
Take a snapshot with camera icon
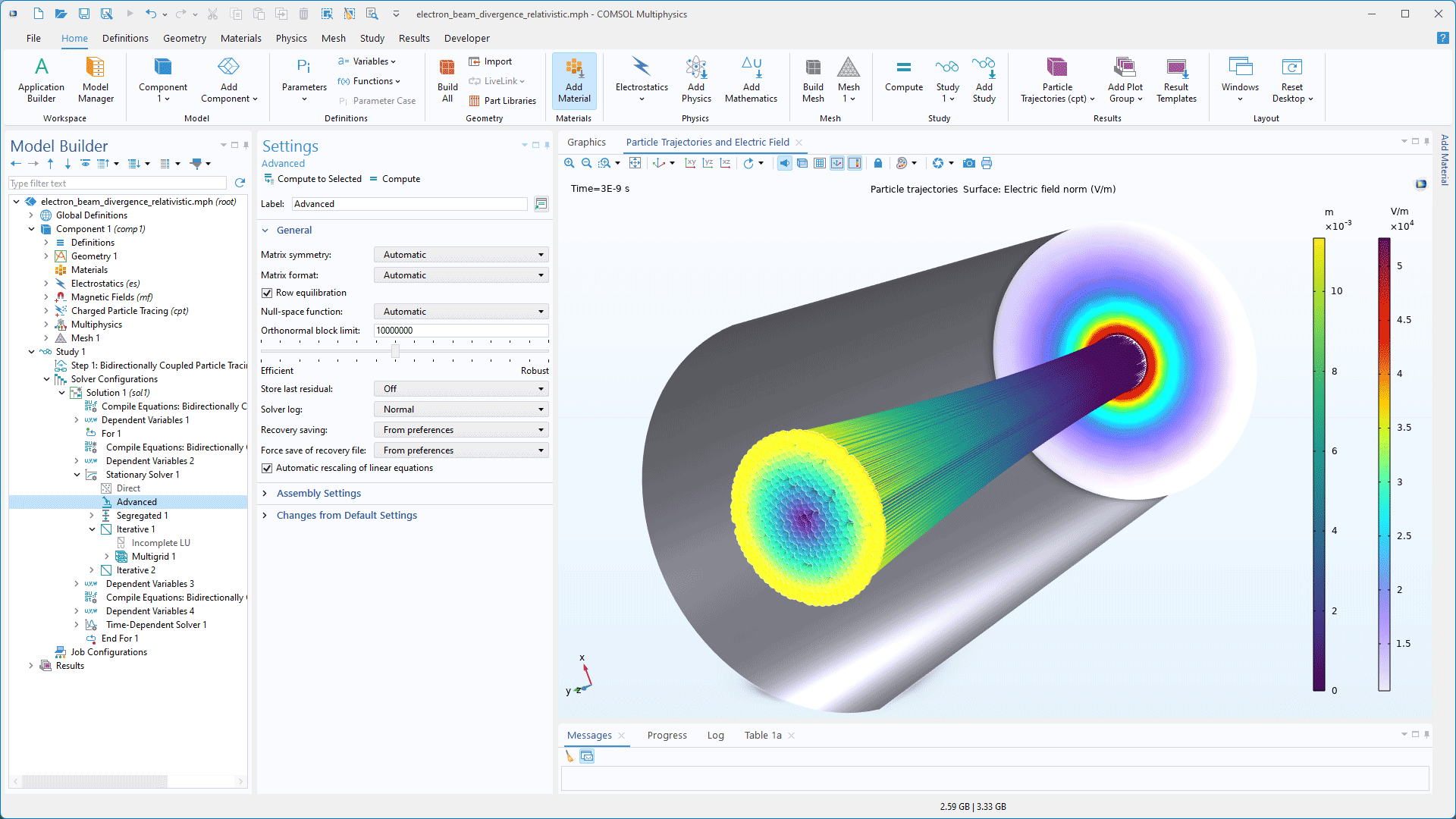click(968, 163)
